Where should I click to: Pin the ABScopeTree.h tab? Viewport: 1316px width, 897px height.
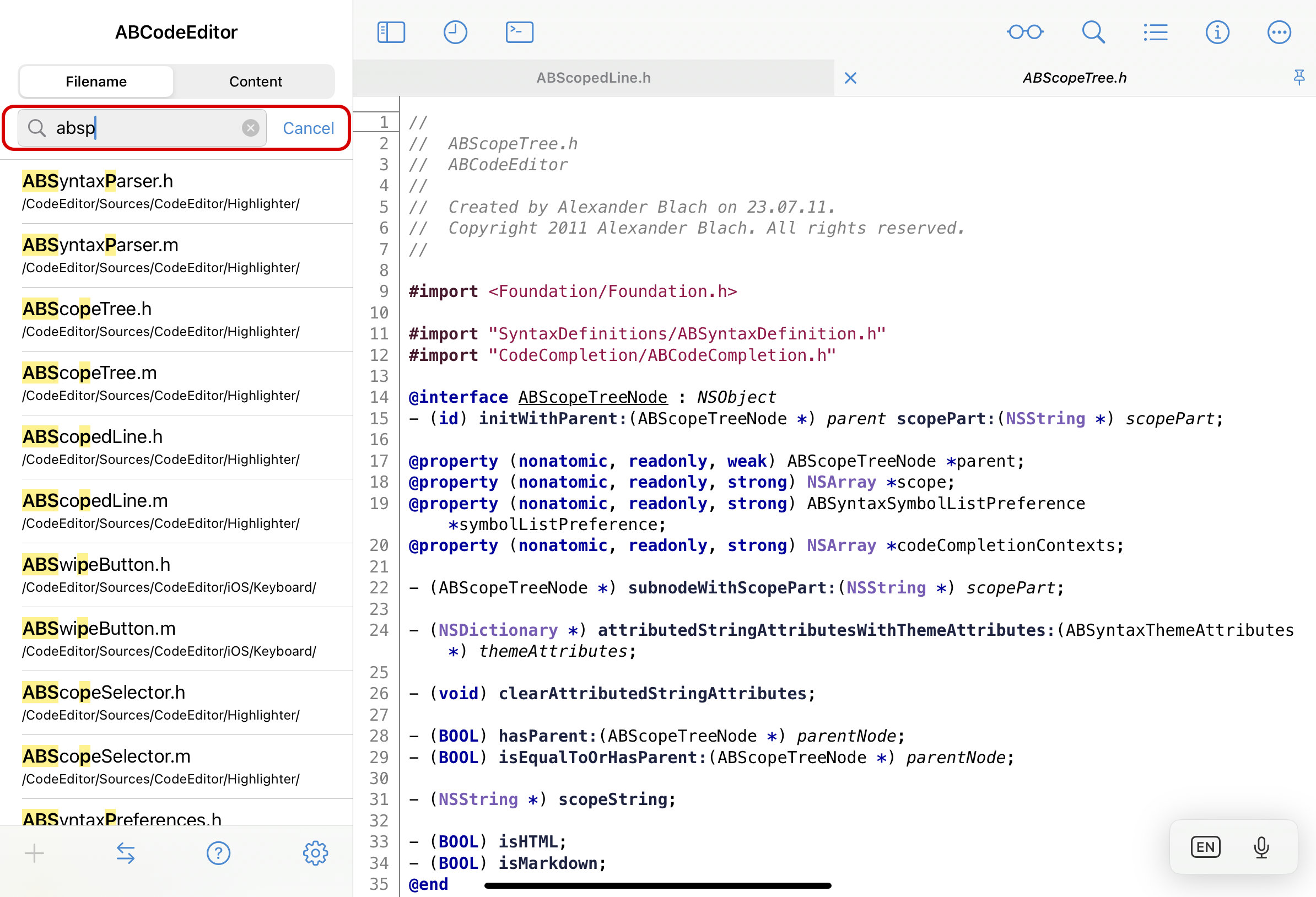pyautogui.click(x=1299, y=77)
